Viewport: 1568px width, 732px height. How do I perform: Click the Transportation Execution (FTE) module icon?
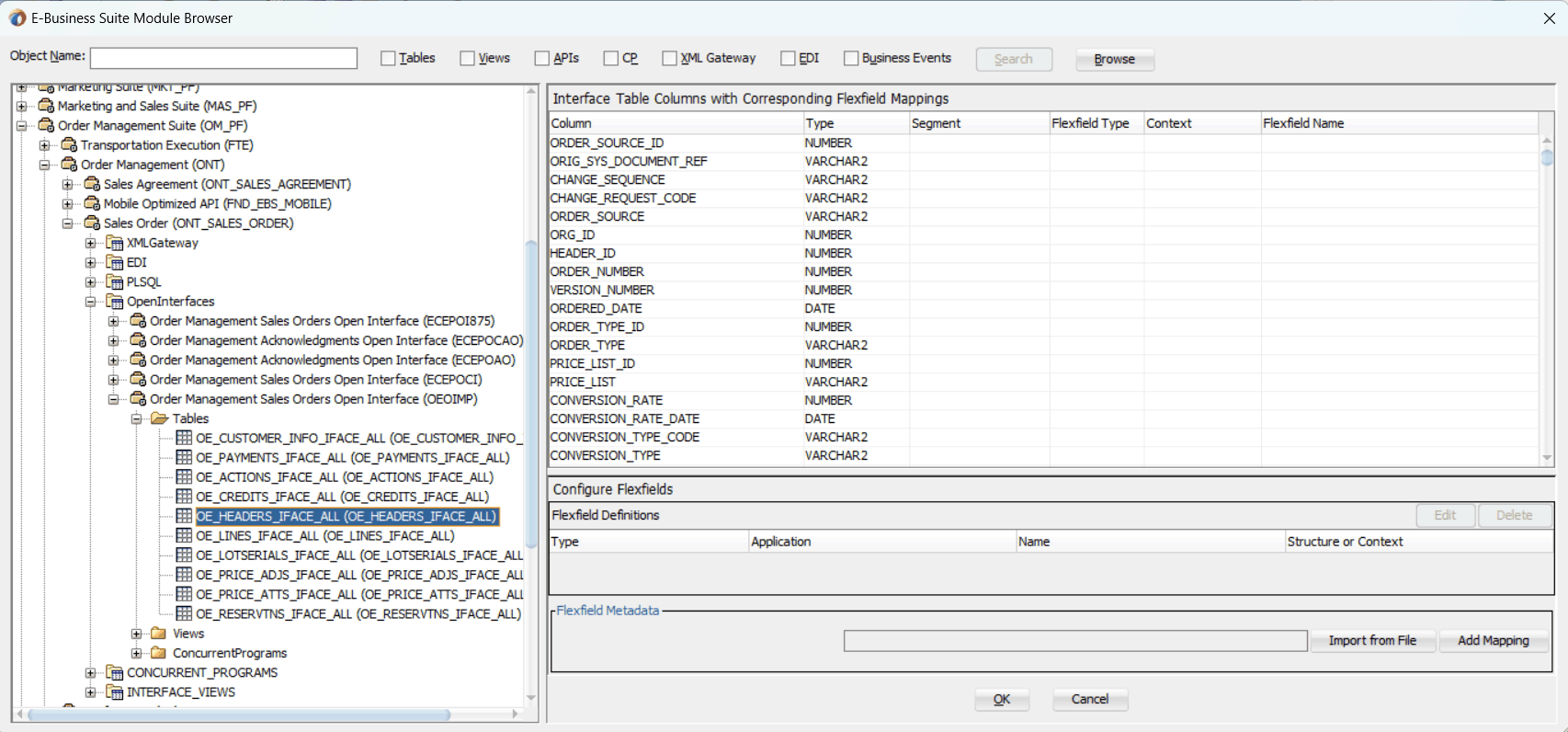pyautogui.click(x=69, y=145)
